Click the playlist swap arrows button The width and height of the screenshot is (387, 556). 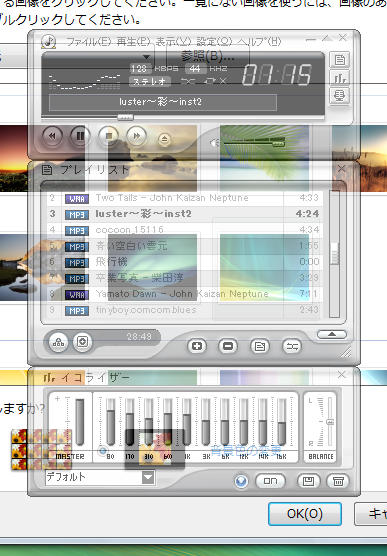(x=292, y=346)
